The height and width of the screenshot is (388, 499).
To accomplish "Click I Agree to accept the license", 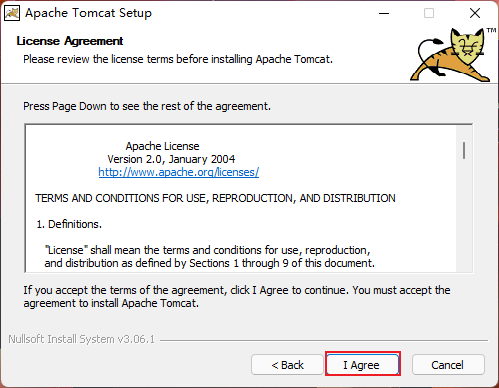I will 363,364.
